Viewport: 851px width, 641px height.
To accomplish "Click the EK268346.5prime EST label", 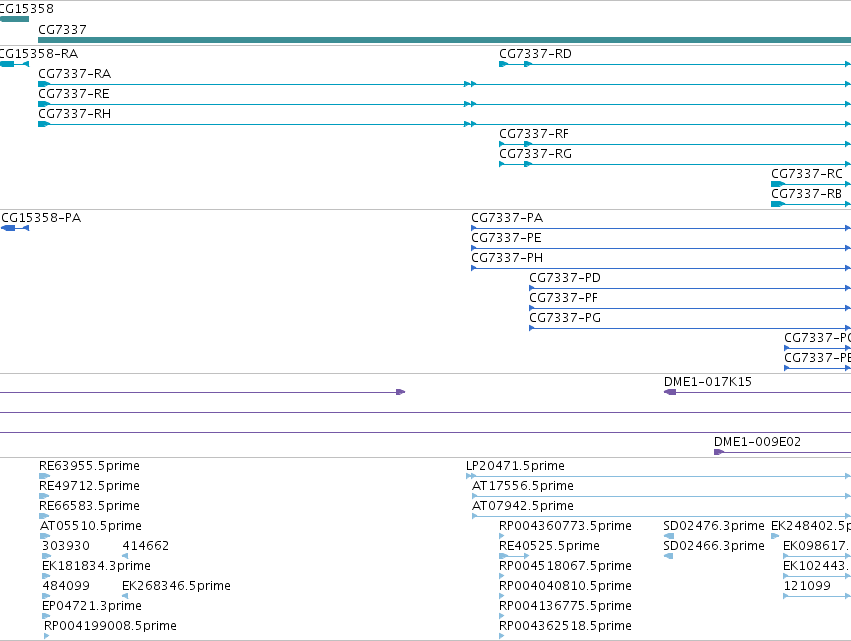I will 176,587.
